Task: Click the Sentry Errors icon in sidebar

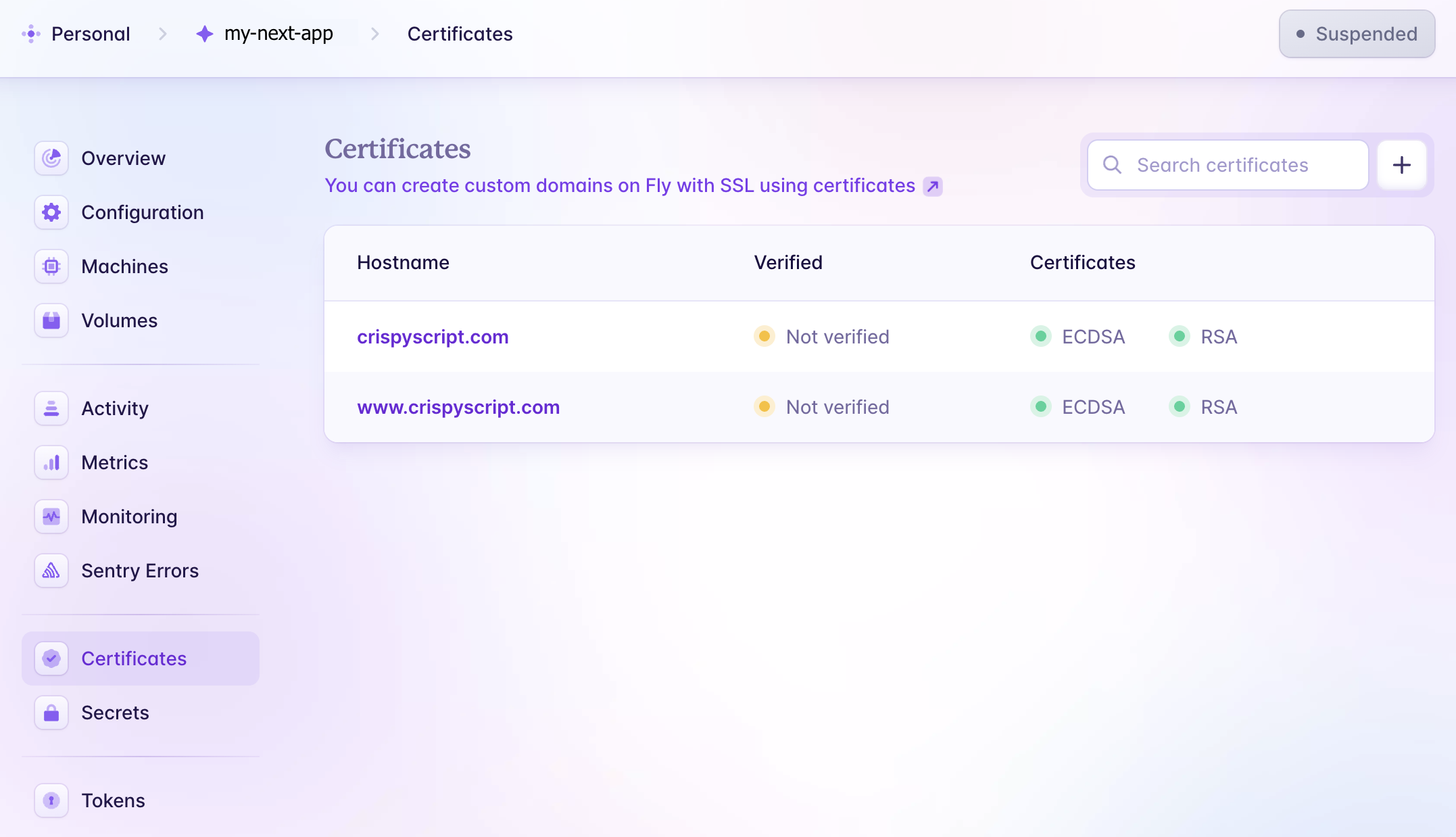Action: pyautogui.click(x=50, y=570)
